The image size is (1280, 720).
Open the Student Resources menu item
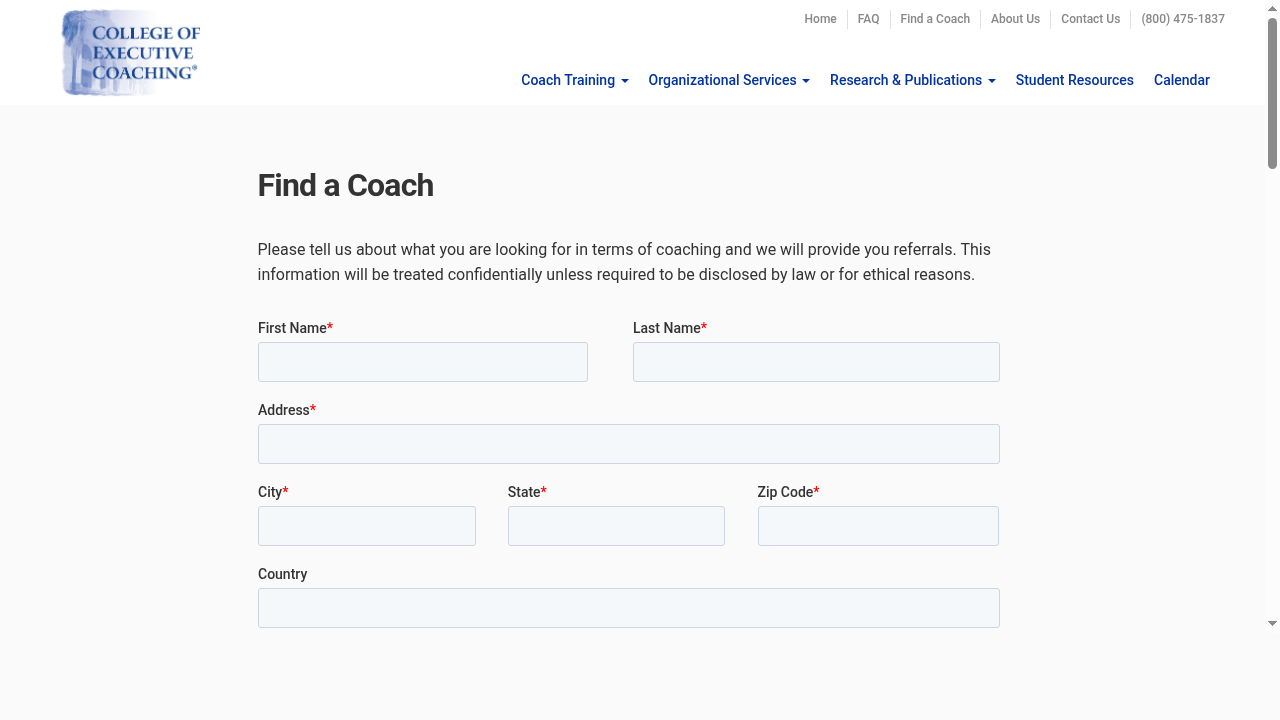(1075, 80)
